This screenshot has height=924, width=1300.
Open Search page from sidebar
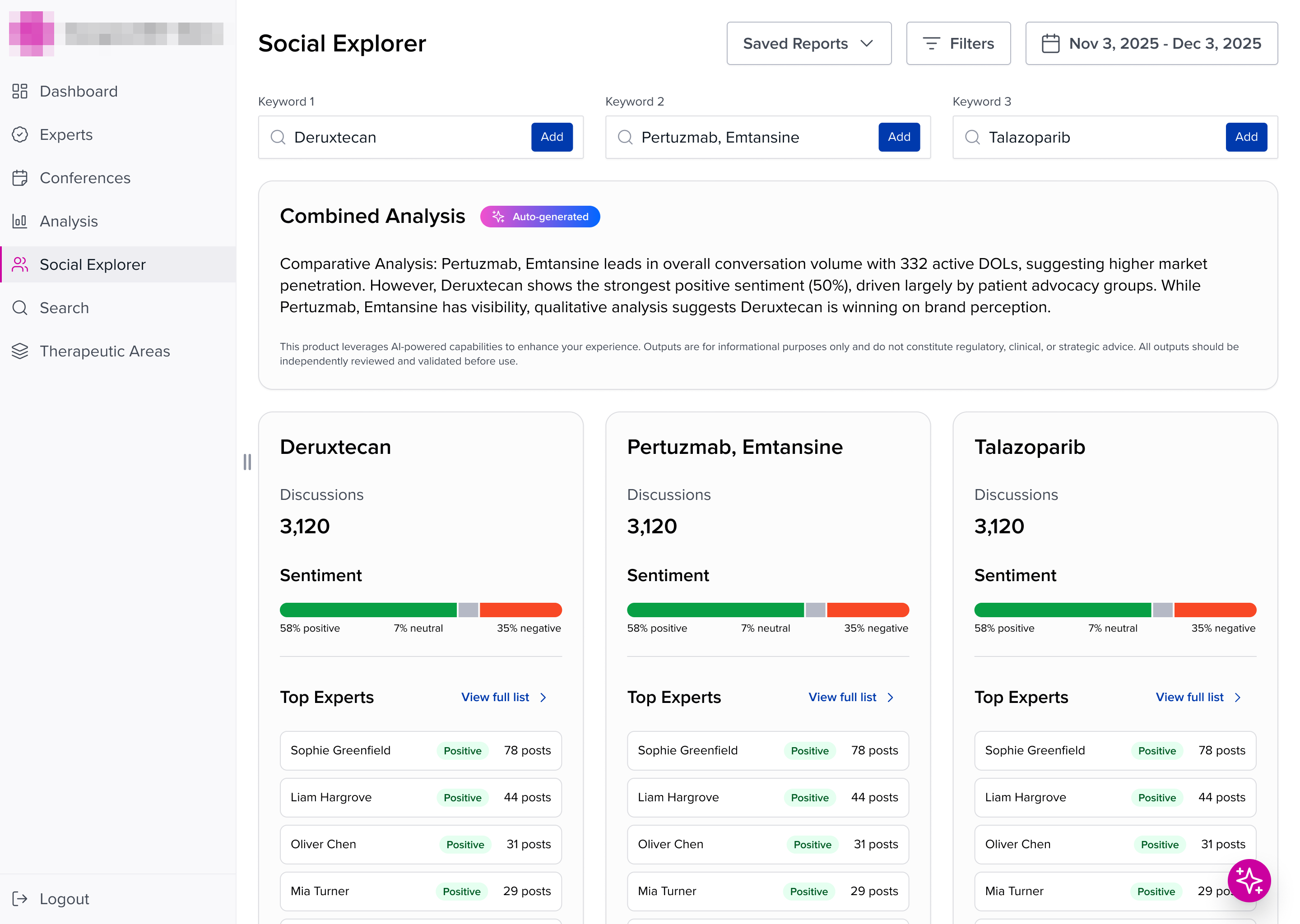coord(118,307)
